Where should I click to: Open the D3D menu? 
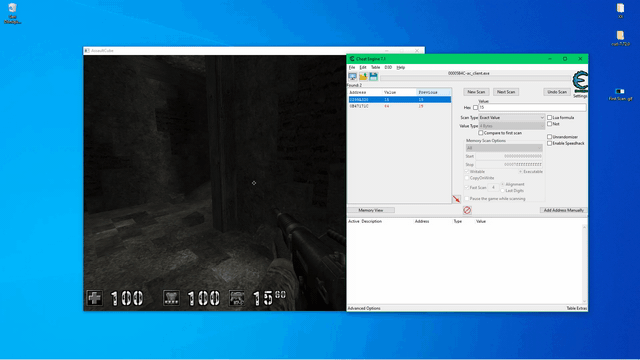(388, 67)
